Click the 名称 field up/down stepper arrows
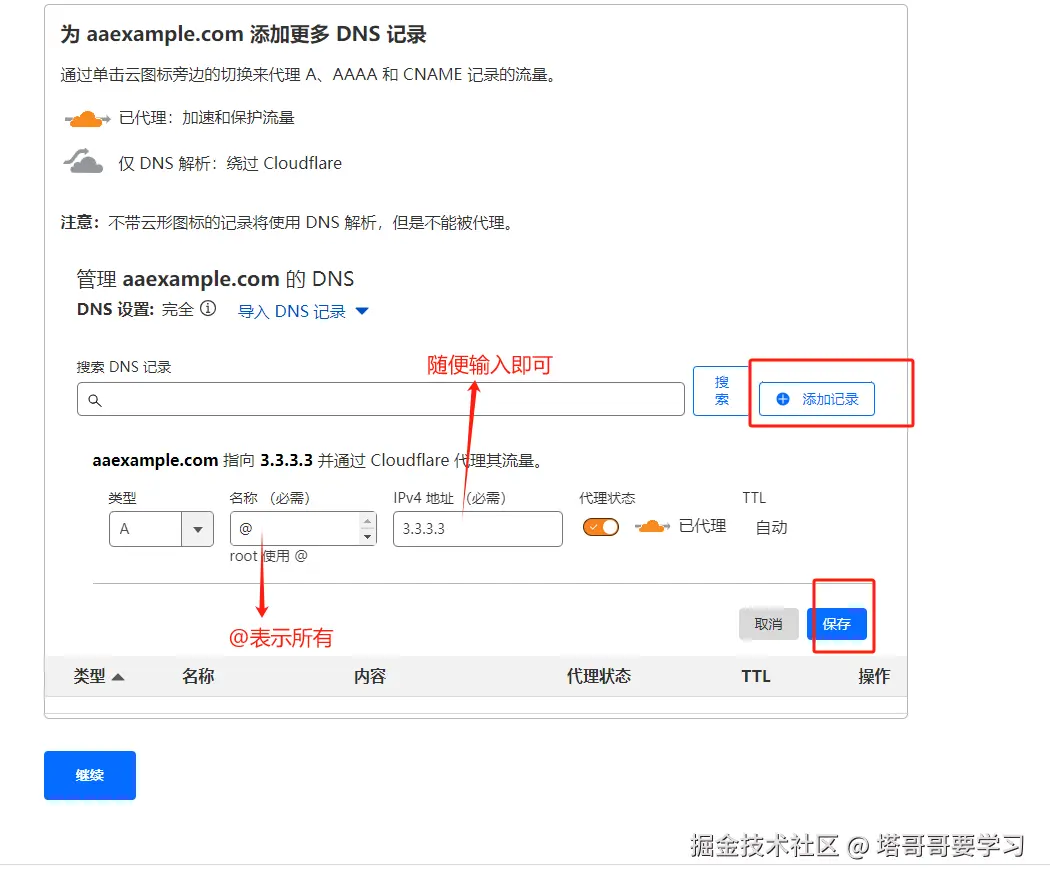 point(367,528)
